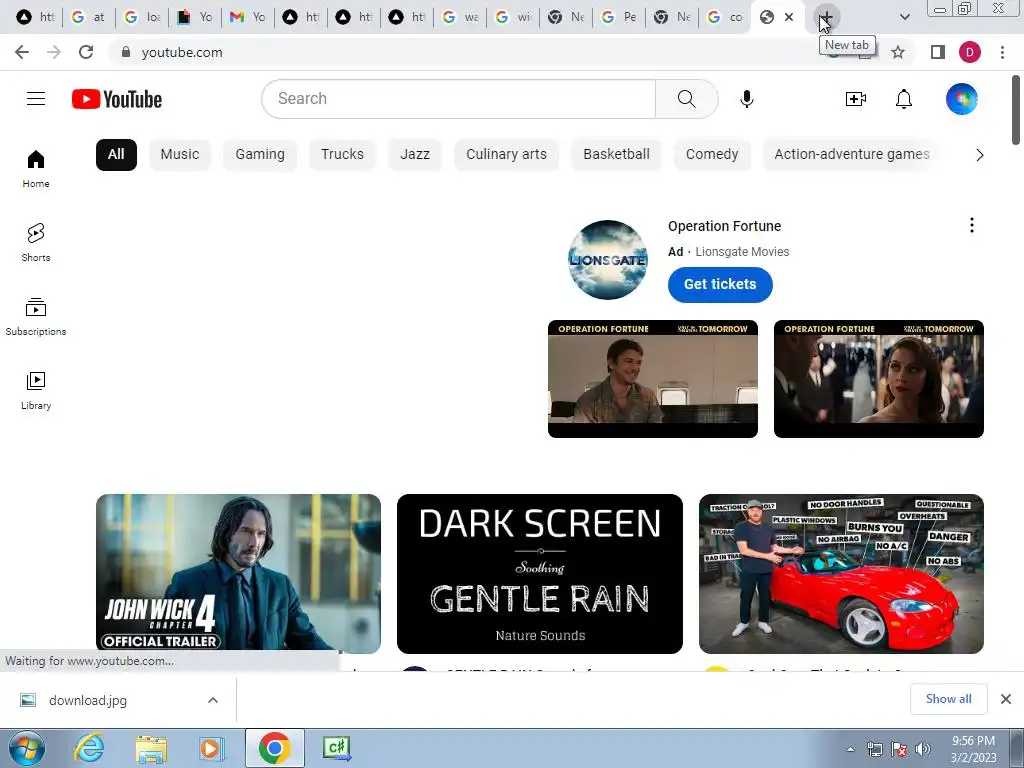Click the browser forward arrow
1024x768 pixels.
tap(54, 52)
